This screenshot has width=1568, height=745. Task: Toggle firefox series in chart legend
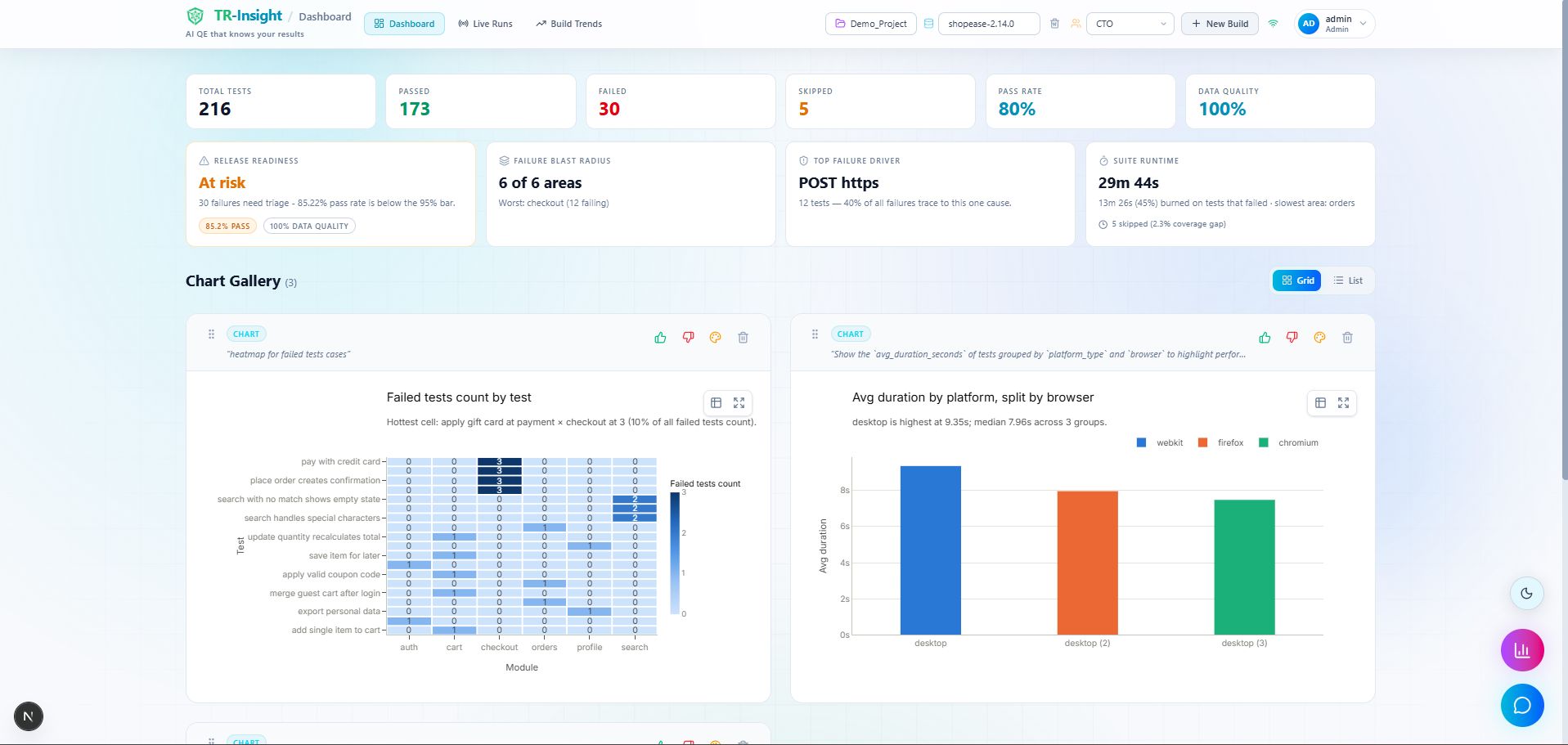point(1220,442)
